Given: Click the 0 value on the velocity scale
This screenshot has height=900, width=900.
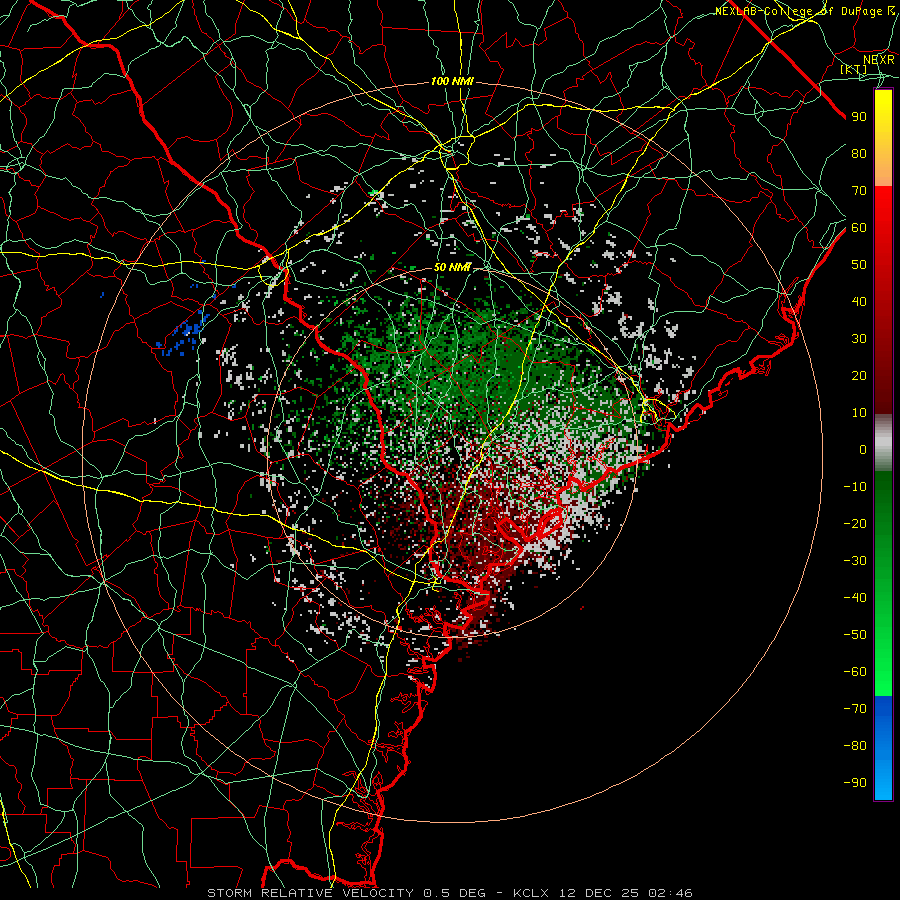Looking at the screenshot, I should [863, 449].
